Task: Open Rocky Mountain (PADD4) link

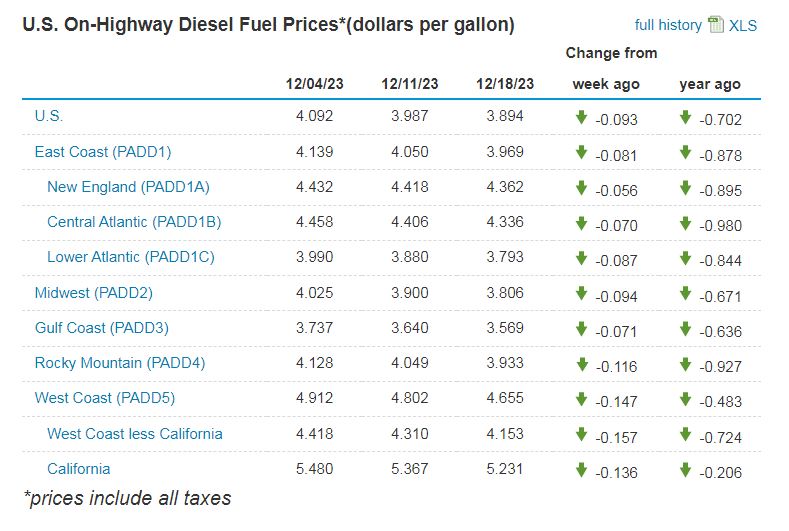Action: click(x=120, y=363)
